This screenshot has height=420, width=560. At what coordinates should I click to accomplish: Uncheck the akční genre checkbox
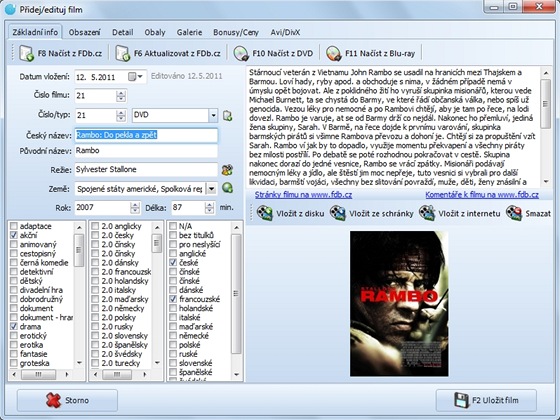[x=14, y=235]
